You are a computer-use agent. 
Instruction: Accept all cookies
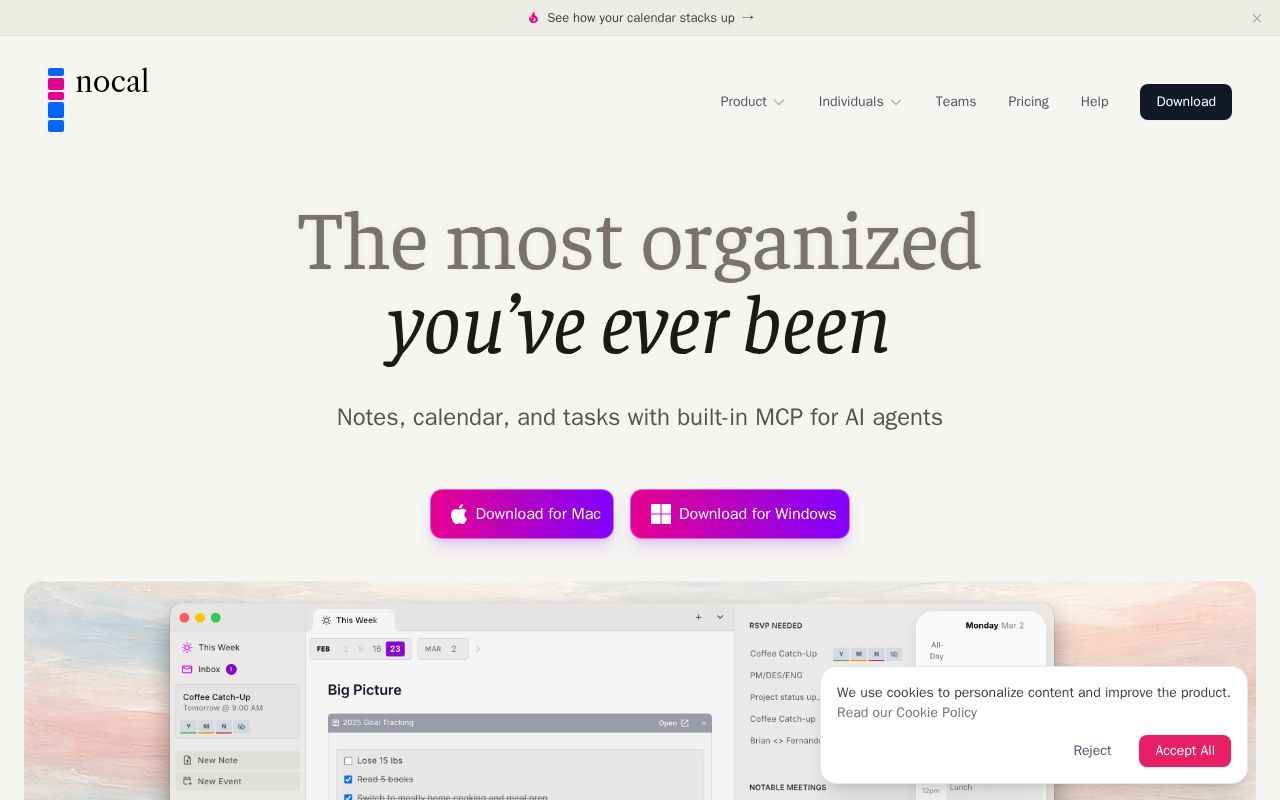1185,751
